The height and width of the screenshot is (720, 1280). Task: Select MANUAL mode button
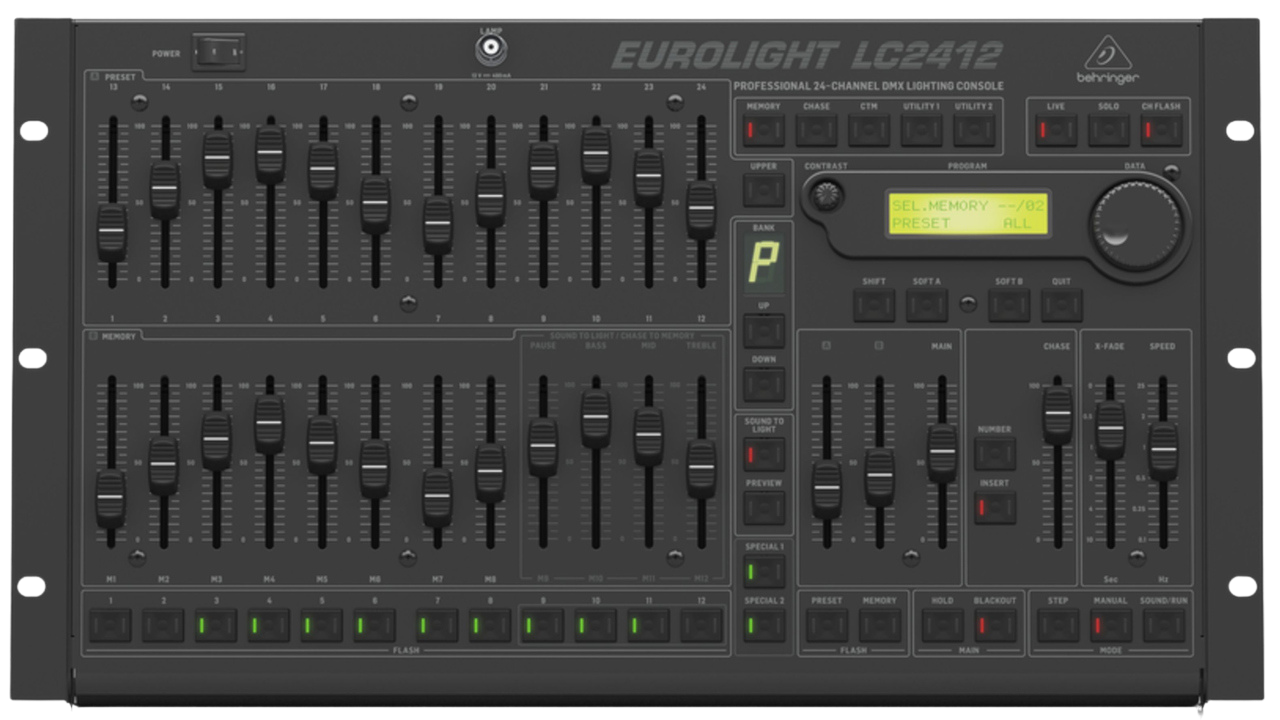pos(1111,625)
